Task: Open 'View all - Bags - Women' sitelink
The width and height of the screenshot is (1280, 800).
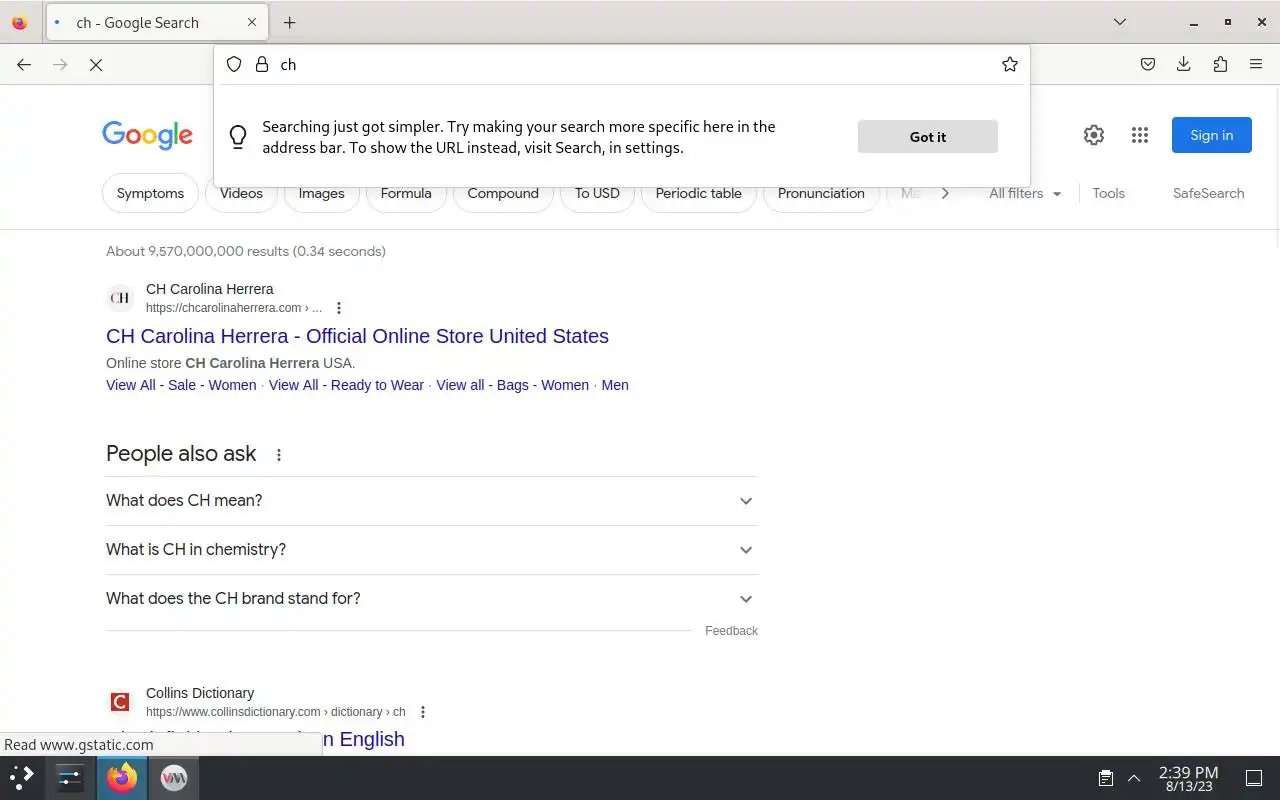Action: tap(512, 385)
